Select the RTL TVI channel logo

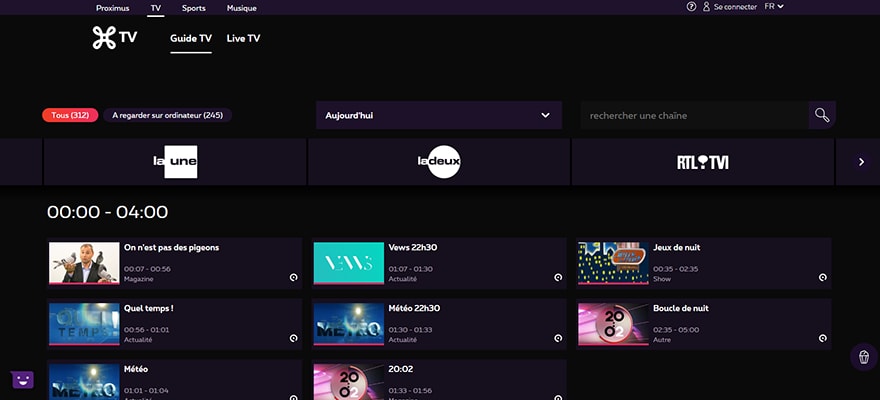pos(702,162)
